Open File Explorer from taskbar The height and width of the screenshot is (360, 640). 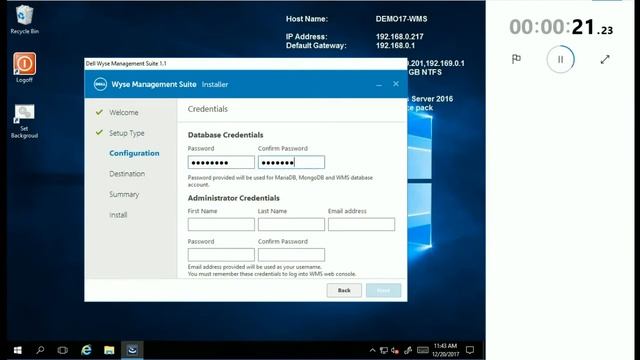(x=109, y=350)
